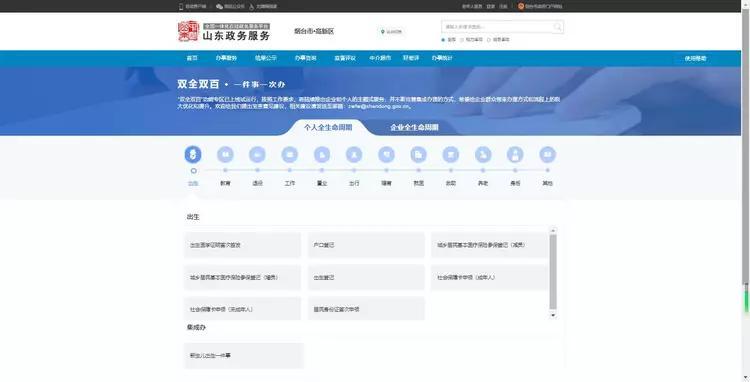Click the service list scroll-up arrow

(x=553, y=230)
